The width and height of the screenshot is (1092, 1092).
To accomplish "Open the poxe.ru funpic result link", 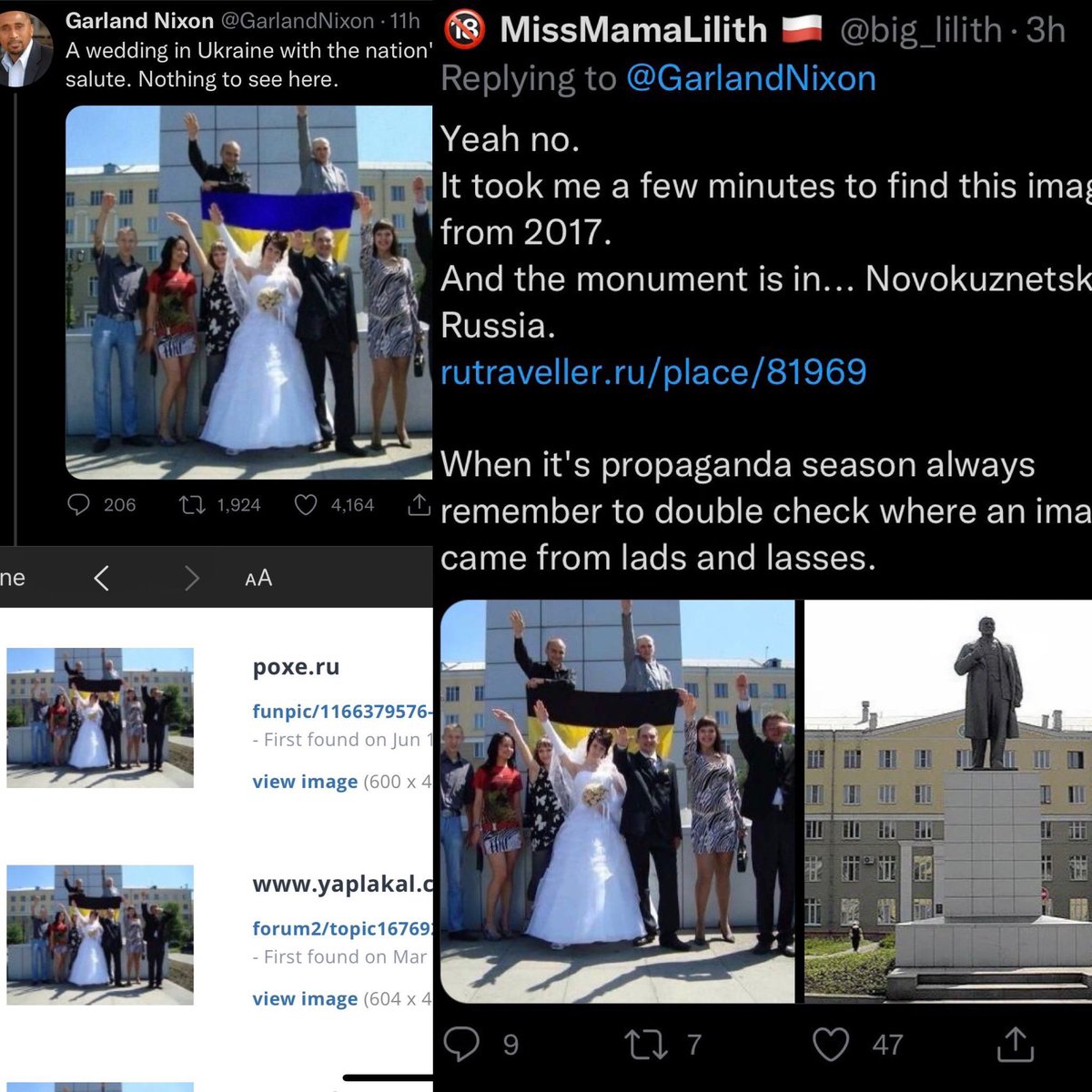I will pyautogui.click(x=342, y=712).
